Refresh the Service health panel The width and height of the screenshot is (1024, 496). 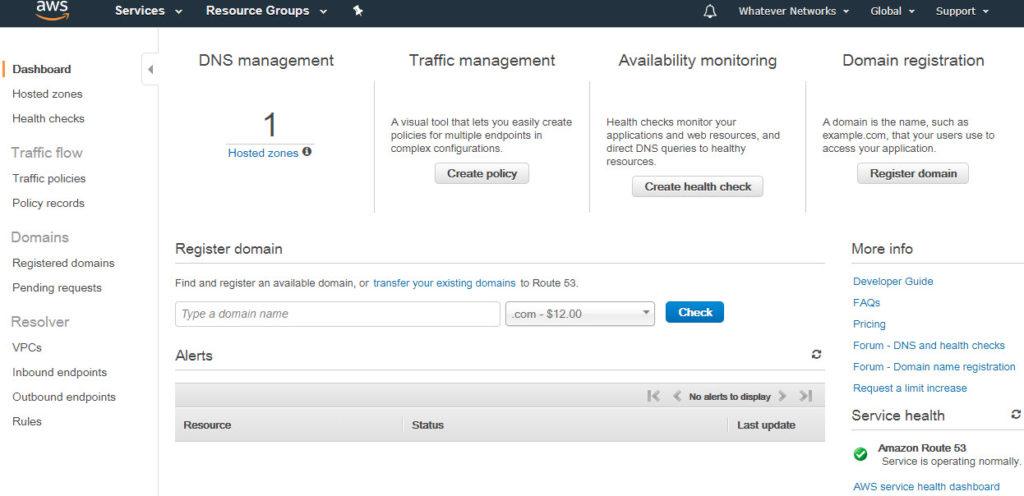1016,414
